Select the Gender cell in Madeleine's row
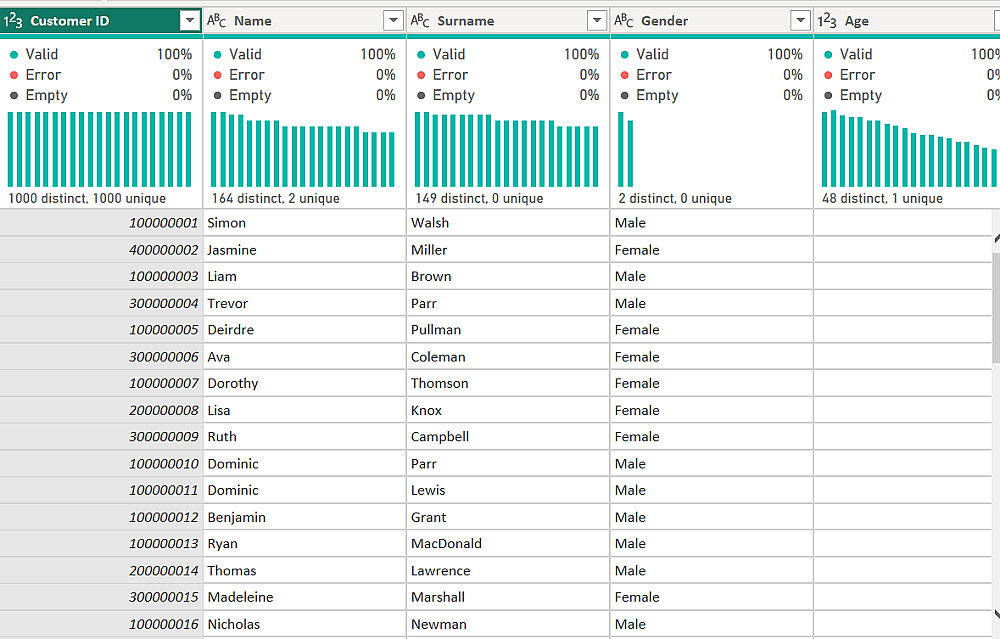The height and width of the screenshot is (639, 1000). [x=637, y=597]
